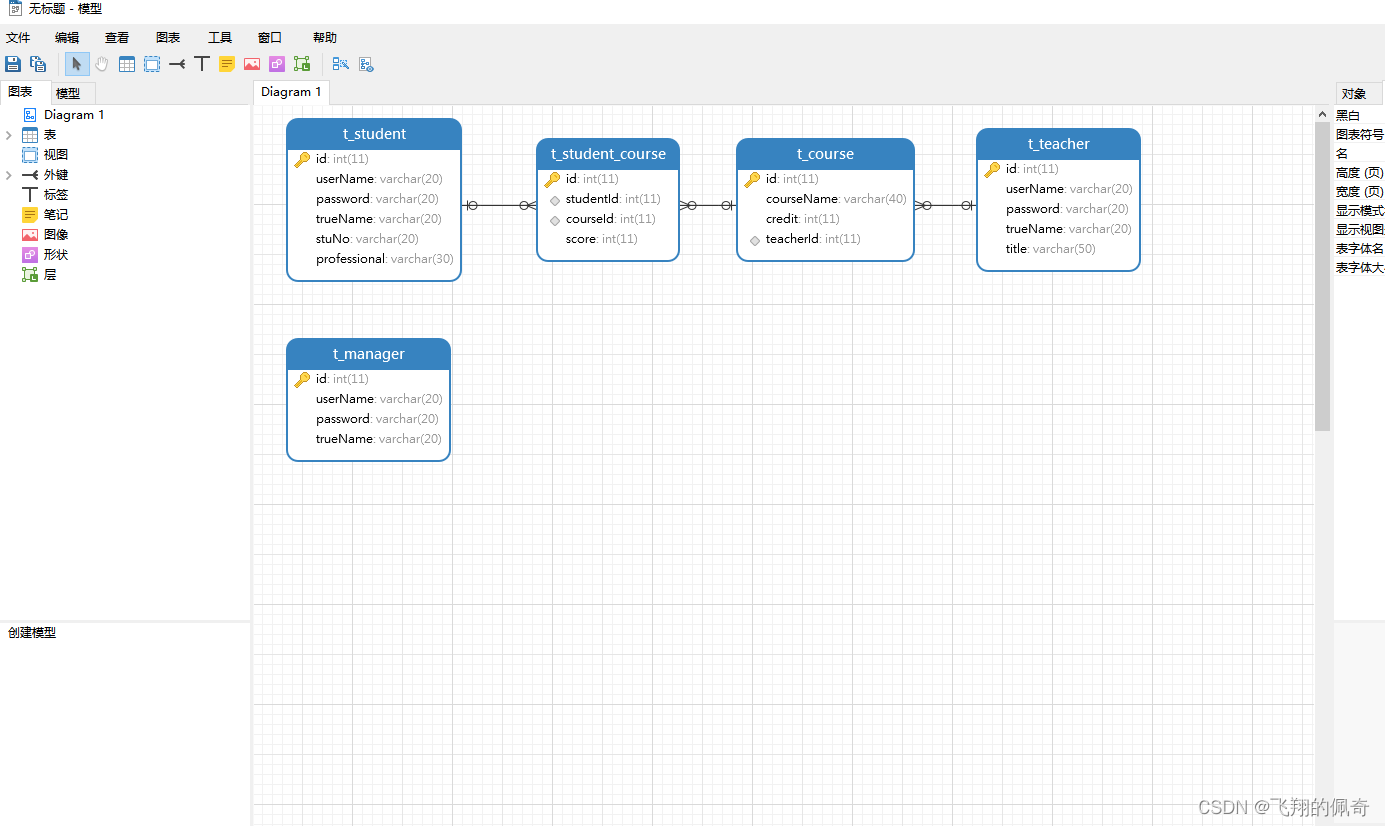The image size is (1385, 826).
Task: Click diamond icon beside teacherId field
Action: pyautogui.click(x=755, y=240)
